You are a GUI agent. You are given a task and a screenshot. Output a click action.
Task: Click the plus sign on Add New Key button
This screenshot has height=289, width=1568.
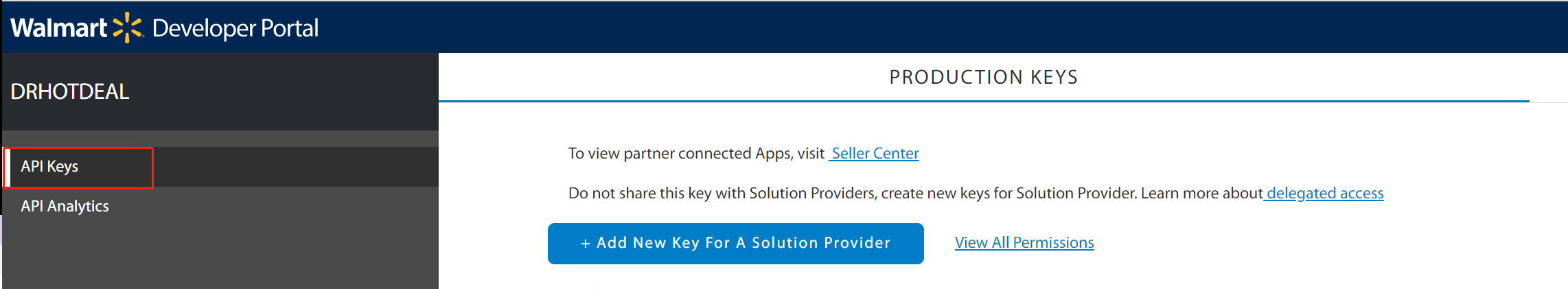[x=586, y=244]
